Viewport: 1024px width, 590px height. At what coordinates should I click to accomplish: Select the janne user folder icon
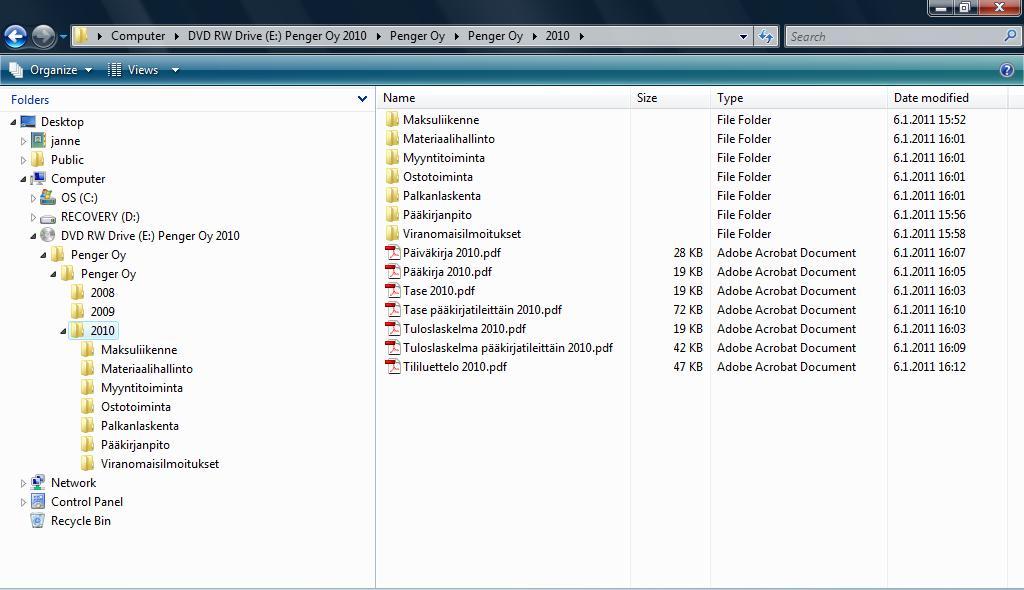coord(39,140)
